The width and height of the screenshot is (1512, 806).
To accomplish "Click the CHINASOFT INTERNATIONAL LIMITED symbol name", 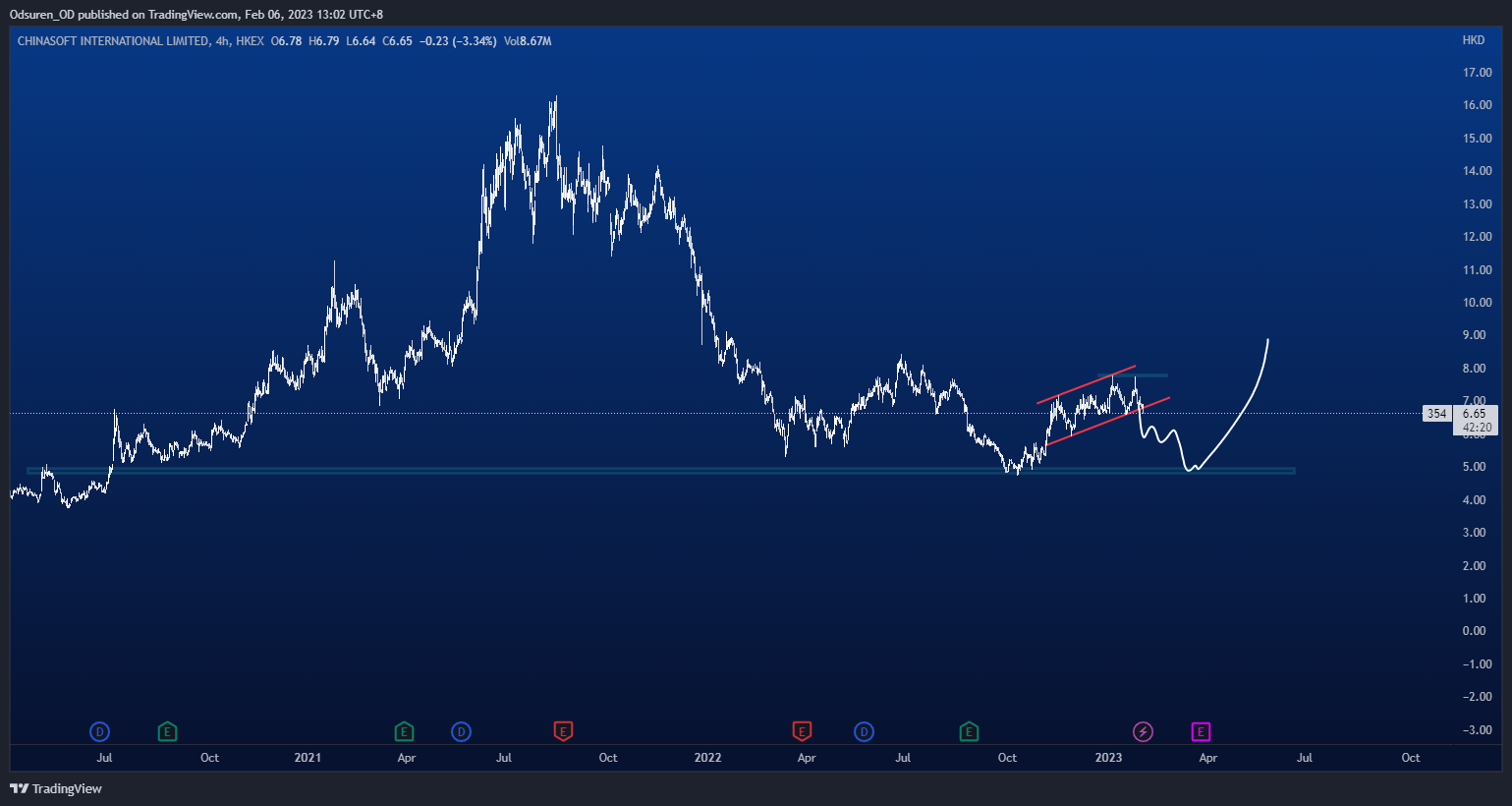I will pos(113,41).
